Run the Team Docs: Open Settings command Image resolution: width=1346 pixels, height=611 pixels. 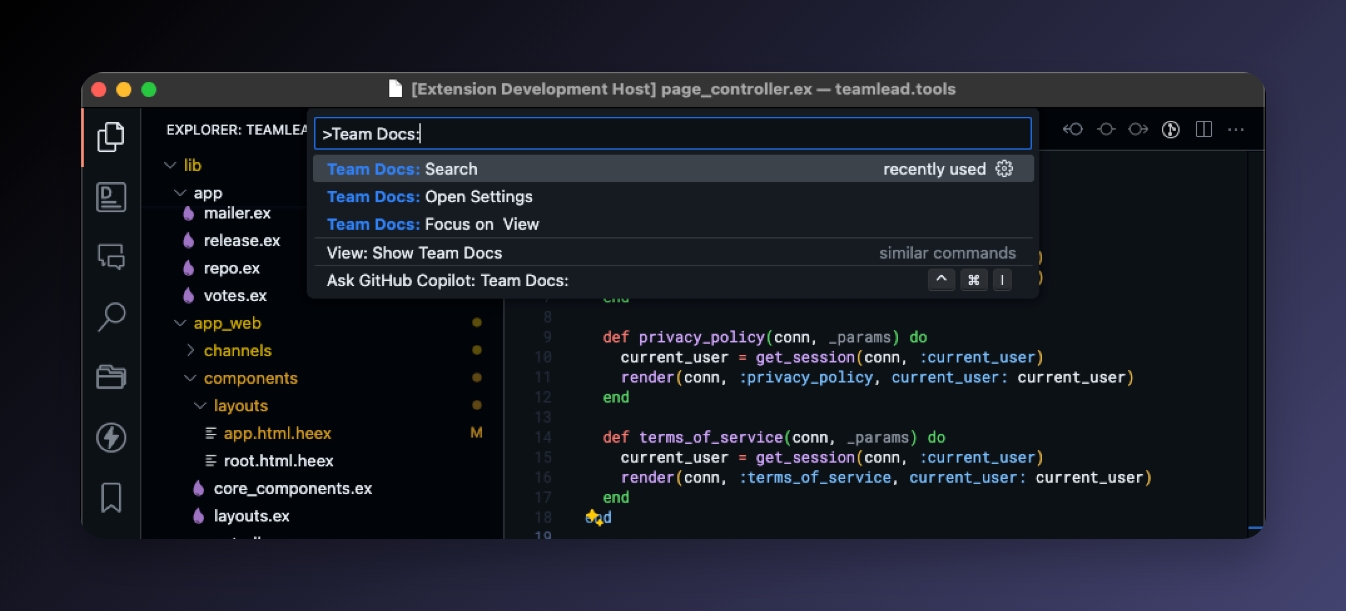673,197
